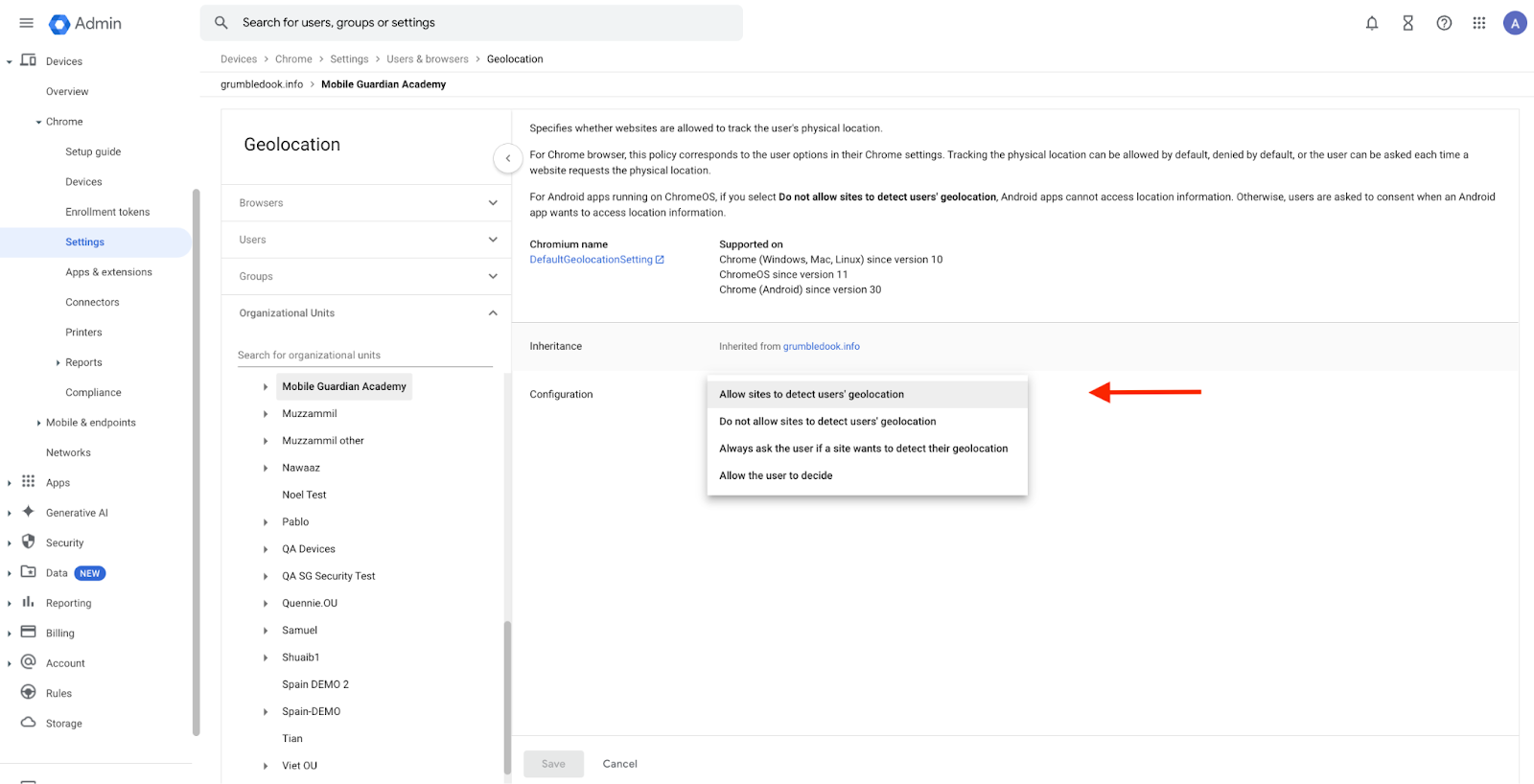Image resolution: width=1534 pixels, height=784 pixels.
Task: Expand the QA Devices unit arrow
Action: (266, 549)
